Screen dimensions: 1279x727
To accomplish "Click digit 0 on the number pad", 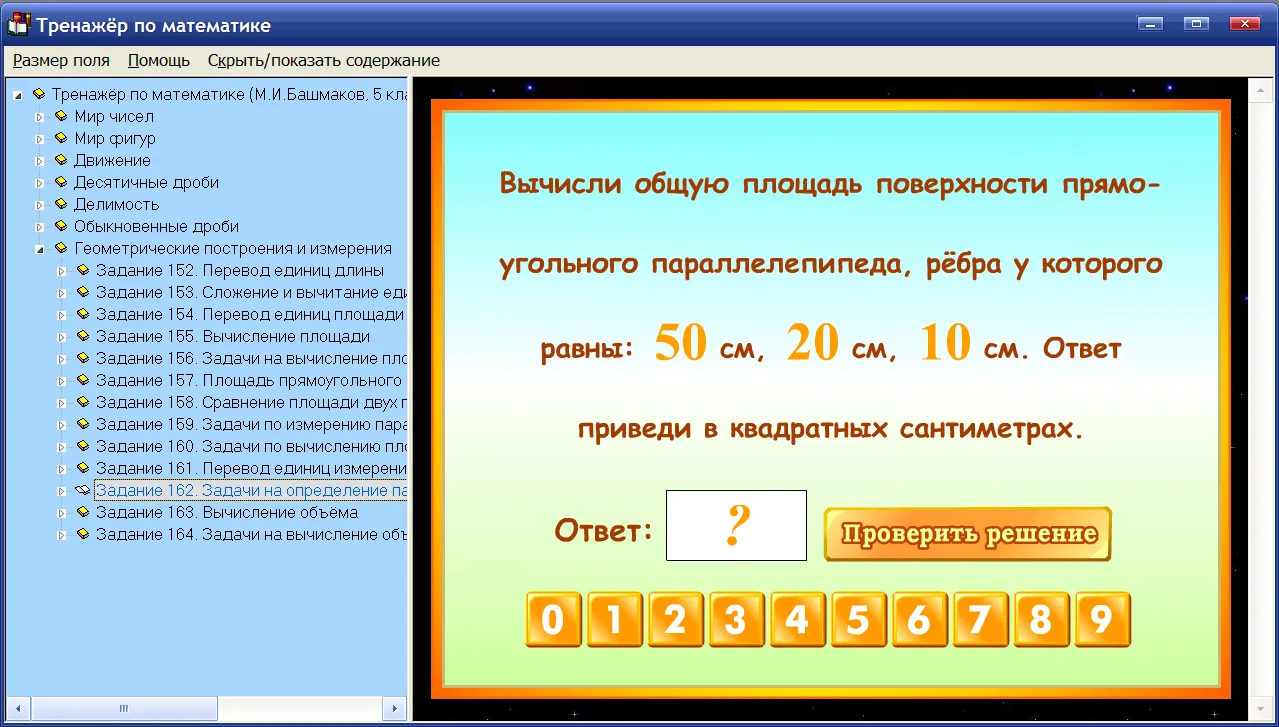I will pyautogui.click(x=553, y=620).
